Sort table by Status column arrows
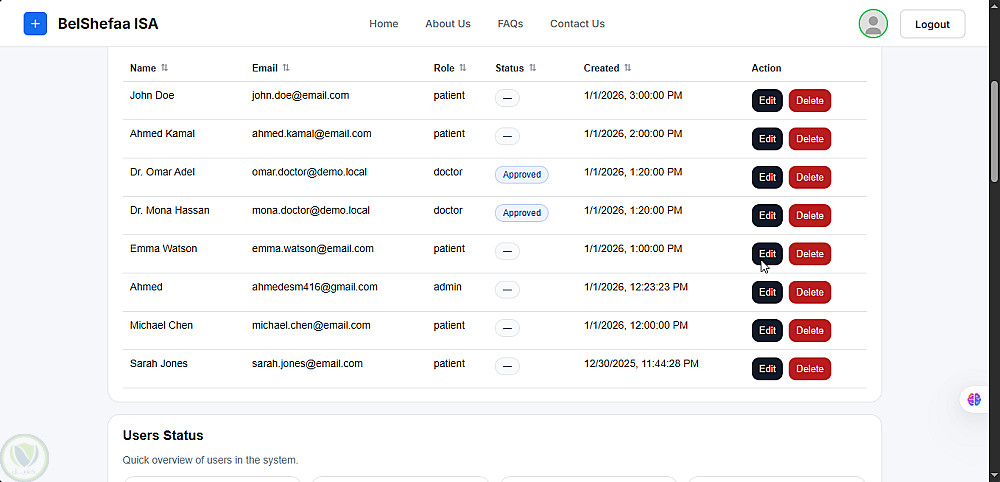This screenshot has height=482, width=1000. [x=533, y=68]
